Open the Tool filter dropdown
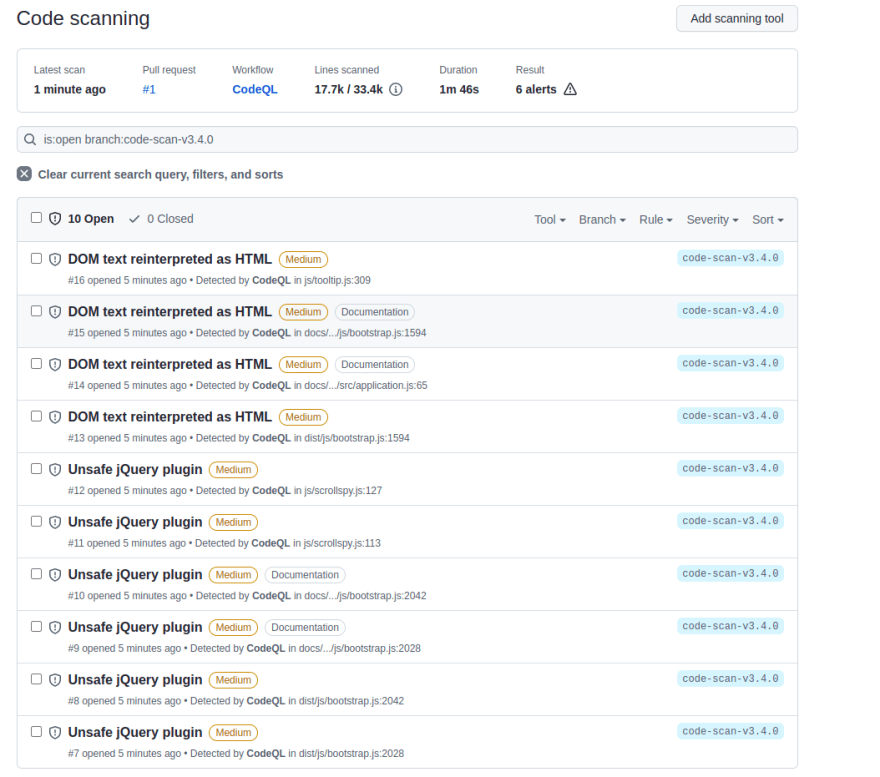 [x=549, y=220]
